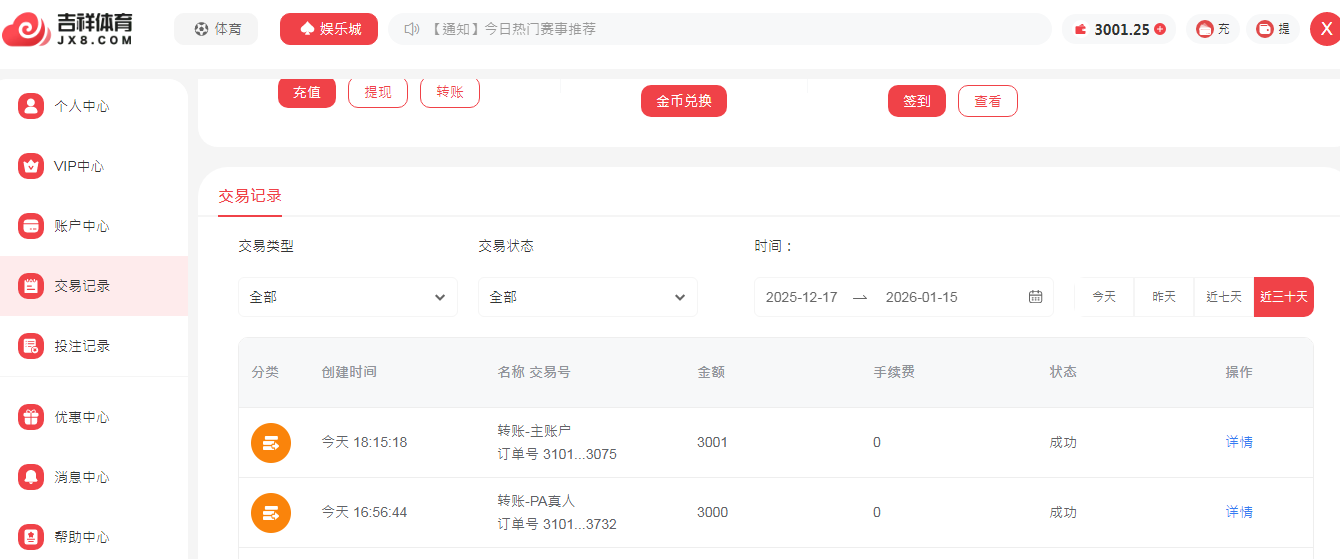1340x559 pixels.
Task: Click the 消息中心 bell icon
Action: (31, 477)
